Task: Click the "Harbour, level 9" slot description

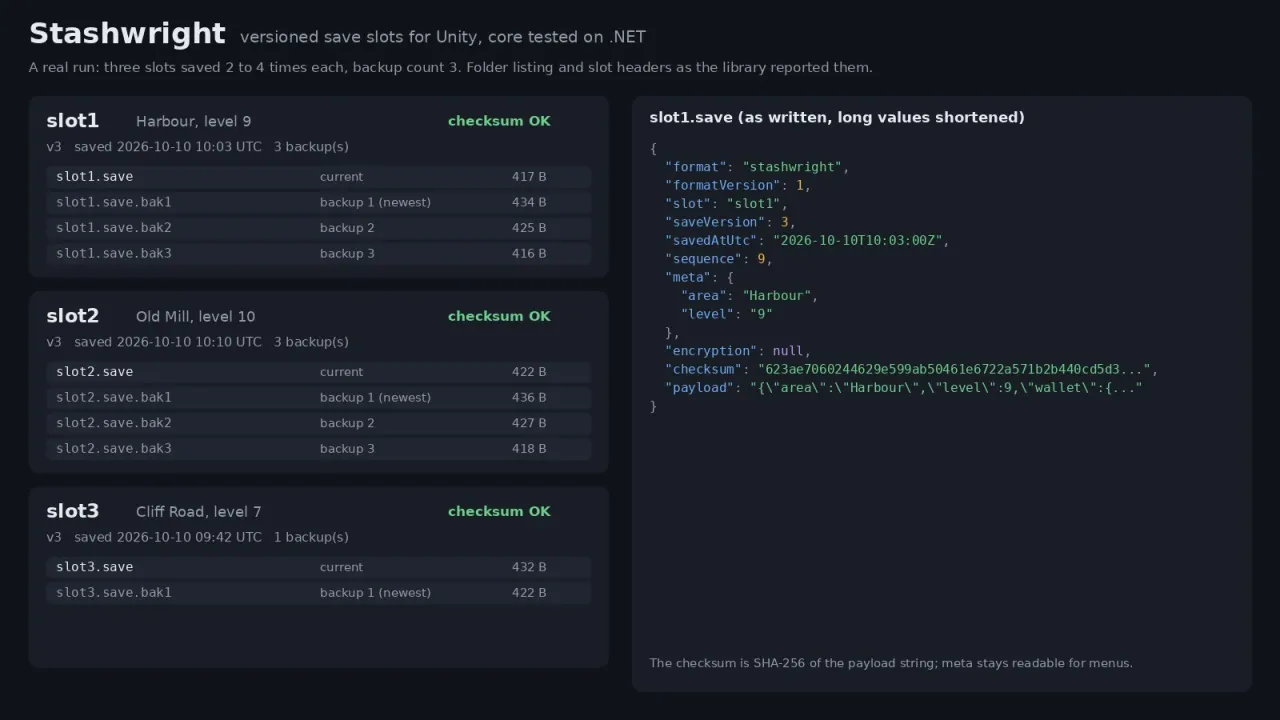Action: (x=194, y=122)
